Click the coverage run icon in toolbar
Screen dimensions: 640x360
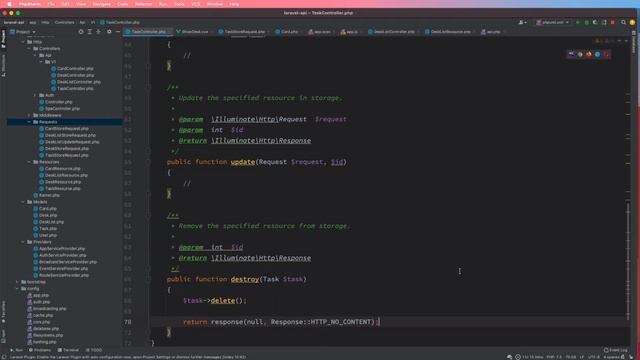tap(595, 22)
